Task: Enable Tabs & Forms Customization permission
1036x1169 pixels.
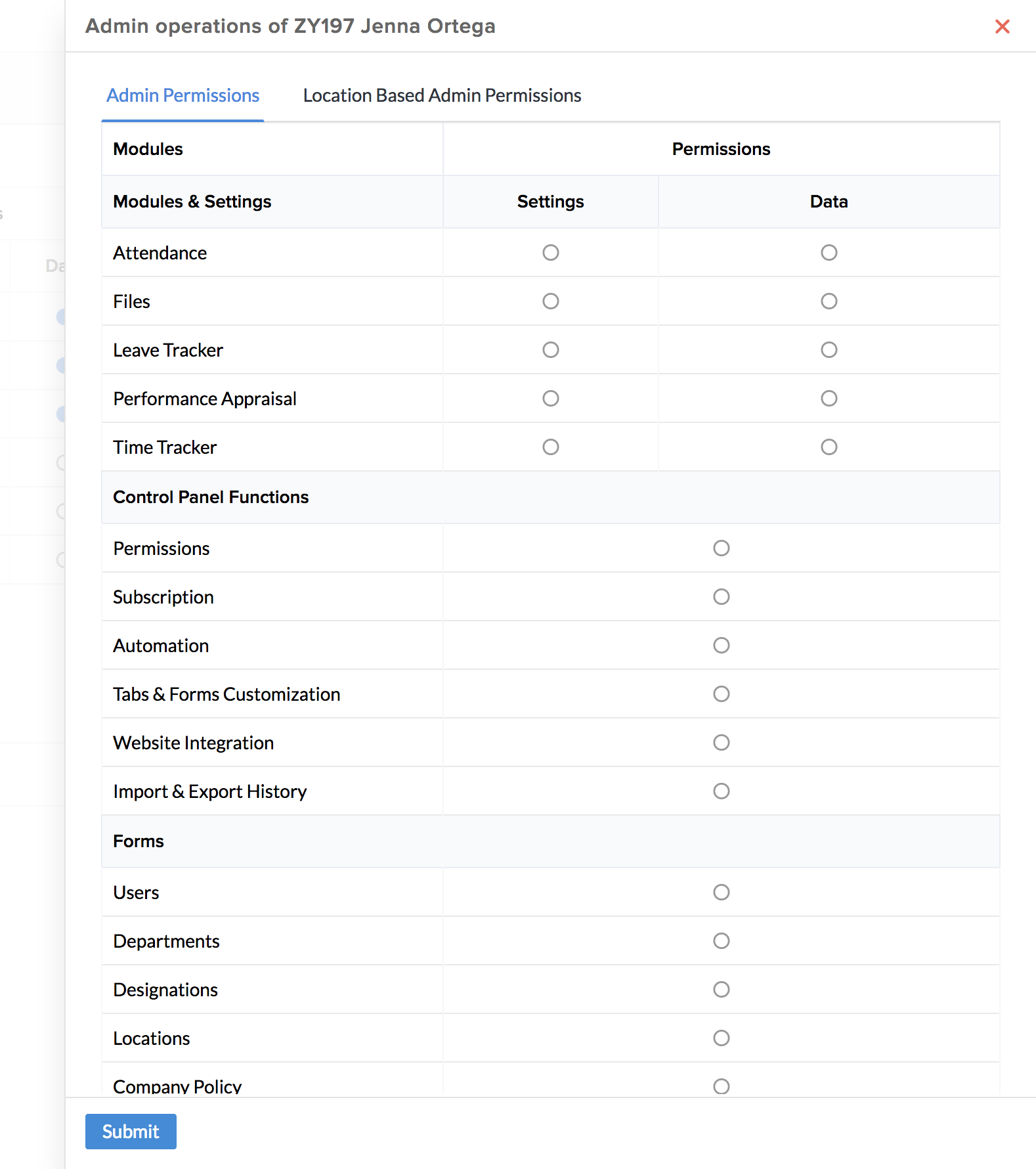Action: 722,694
